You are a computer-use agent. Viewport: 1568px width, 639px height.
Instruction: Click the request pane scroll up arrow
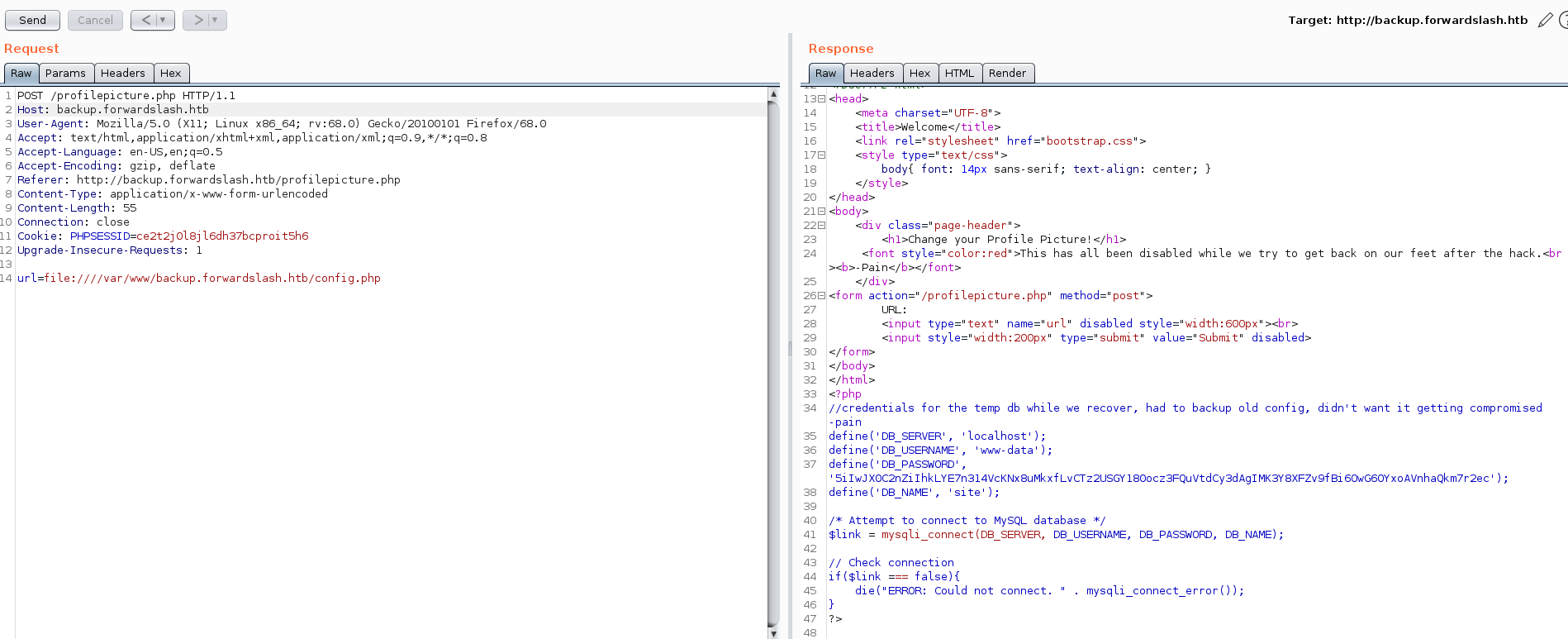point(773,93)
